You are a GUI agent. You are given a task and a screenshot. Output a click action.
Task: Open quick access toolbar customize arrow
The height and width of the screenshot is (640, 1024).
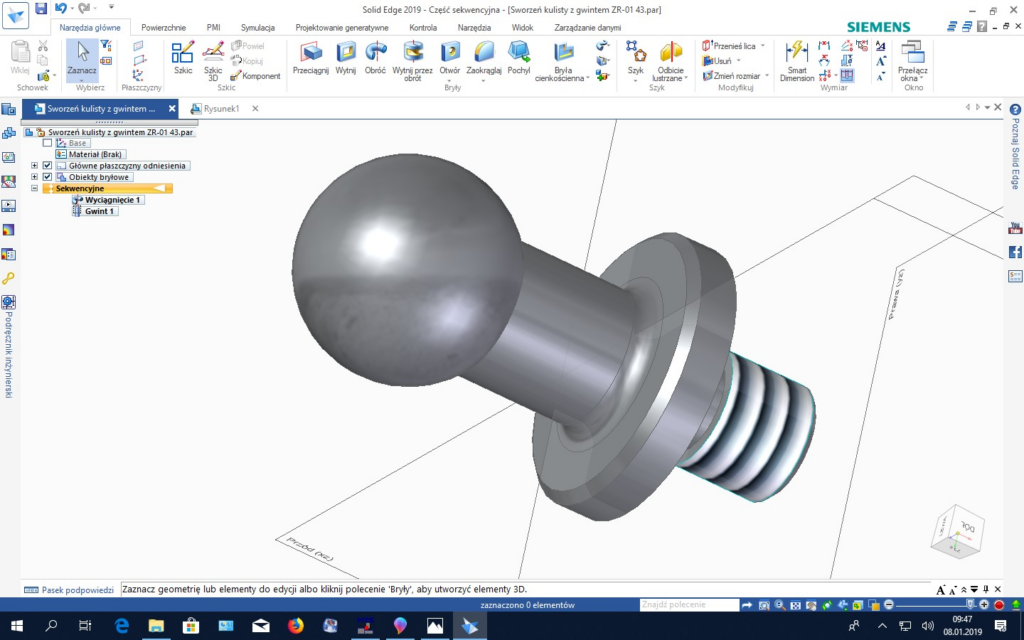(111, 7)
